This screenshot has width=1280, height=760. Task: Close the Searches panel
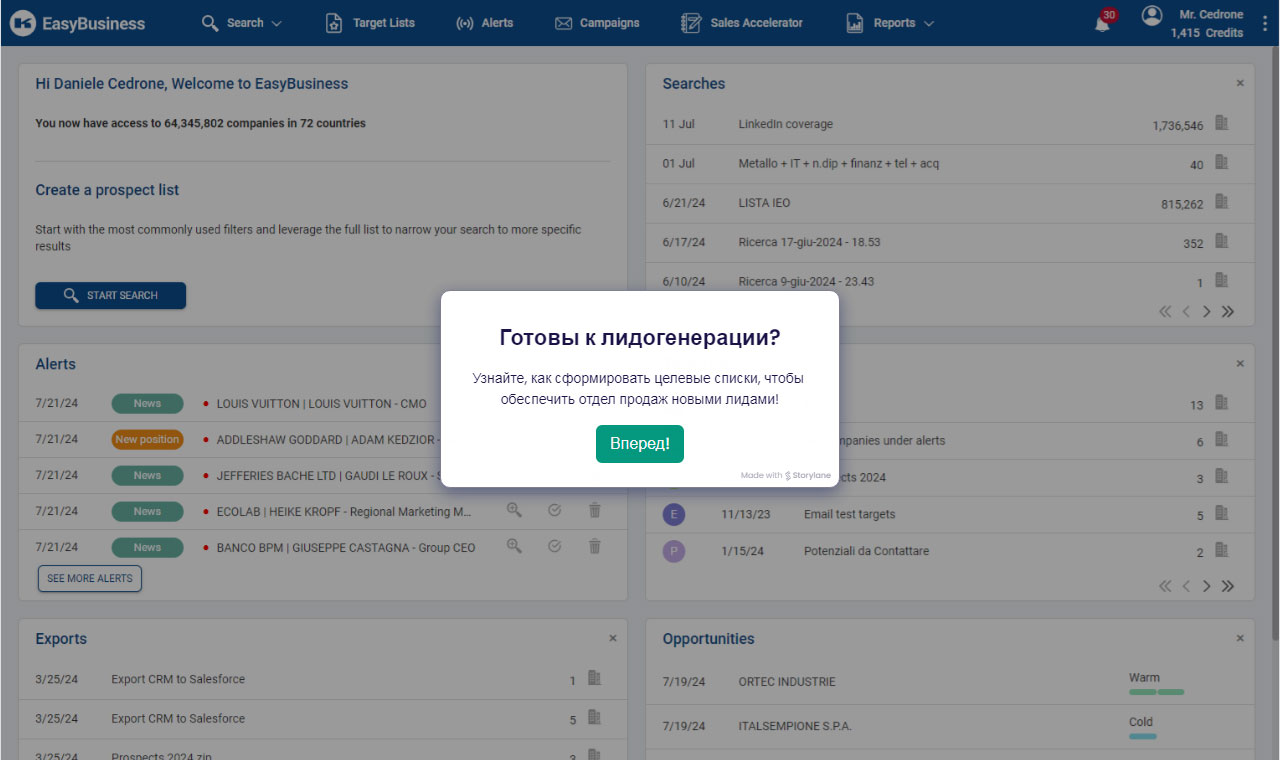1240,84
